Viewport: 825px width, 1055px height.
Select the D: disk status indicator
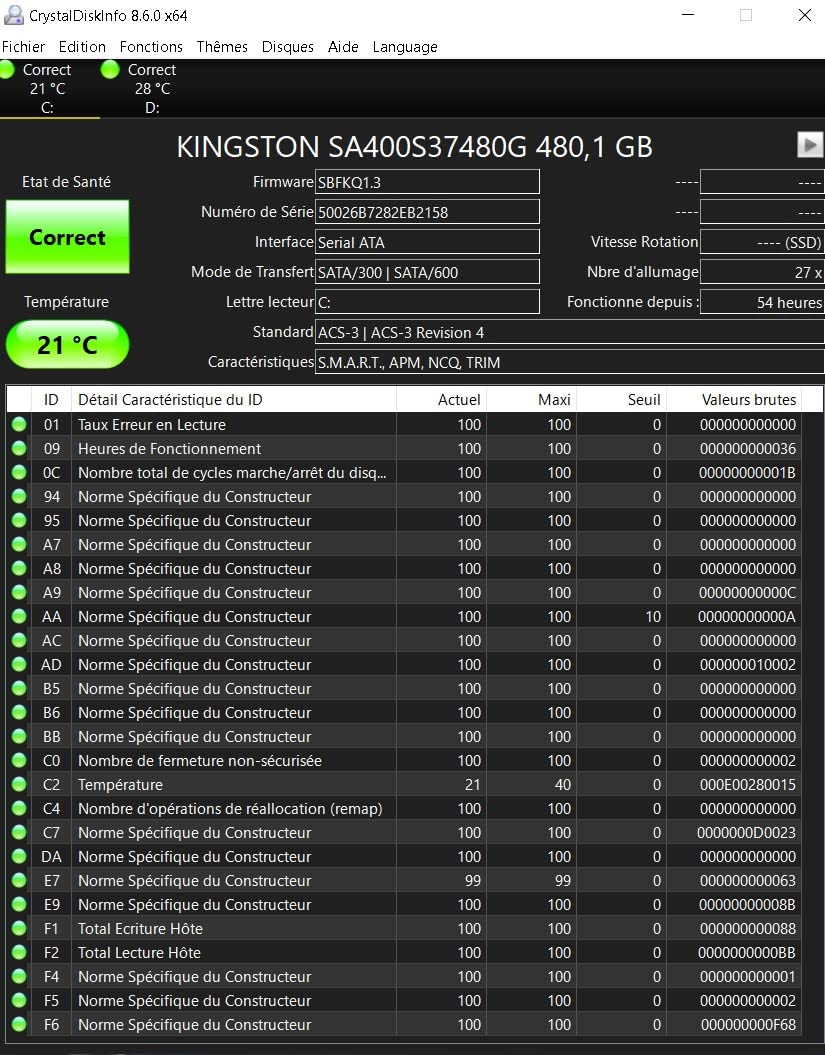pyautogui.click(x=141, y=88)
